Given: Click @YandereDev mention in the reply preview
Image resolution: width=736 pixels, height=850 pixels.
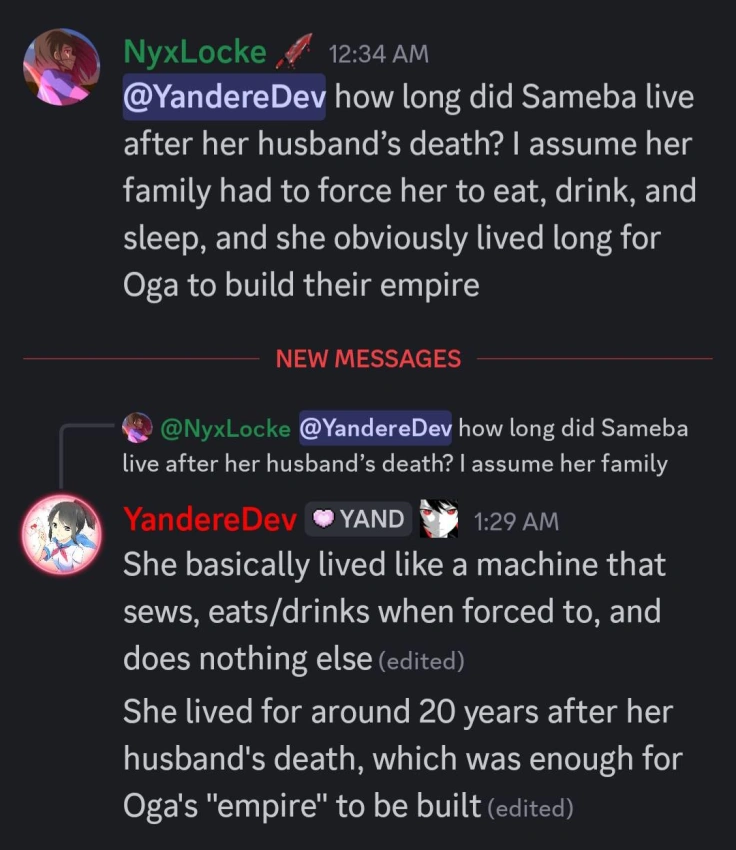Looking at the screenshot, I should (x=375, y=428).
